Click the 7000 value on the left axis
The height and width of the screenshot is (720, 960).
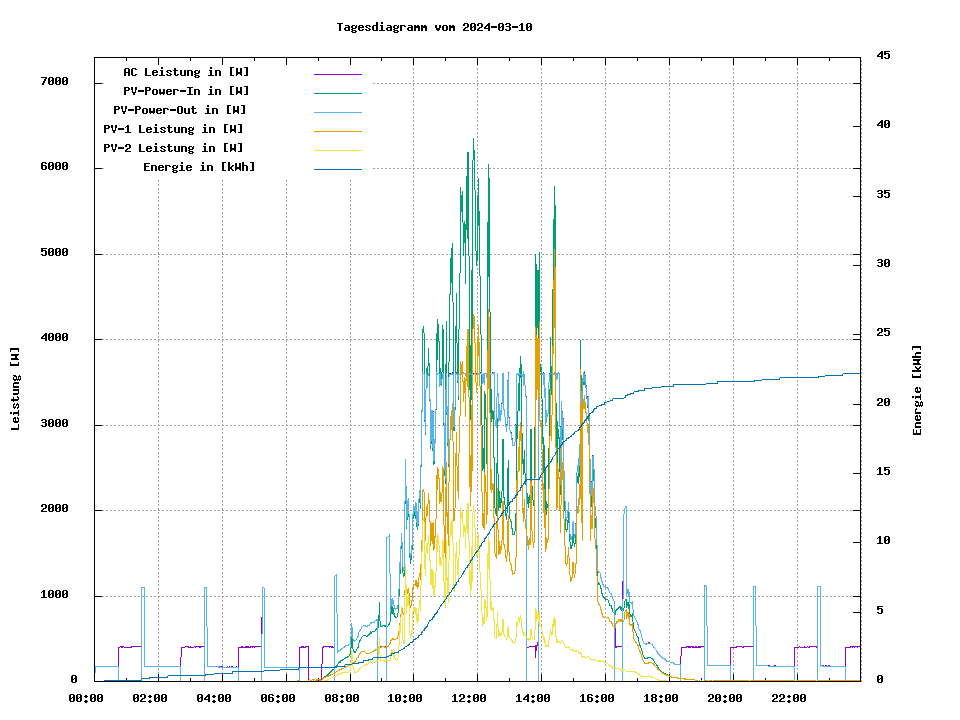click(54, 82)
